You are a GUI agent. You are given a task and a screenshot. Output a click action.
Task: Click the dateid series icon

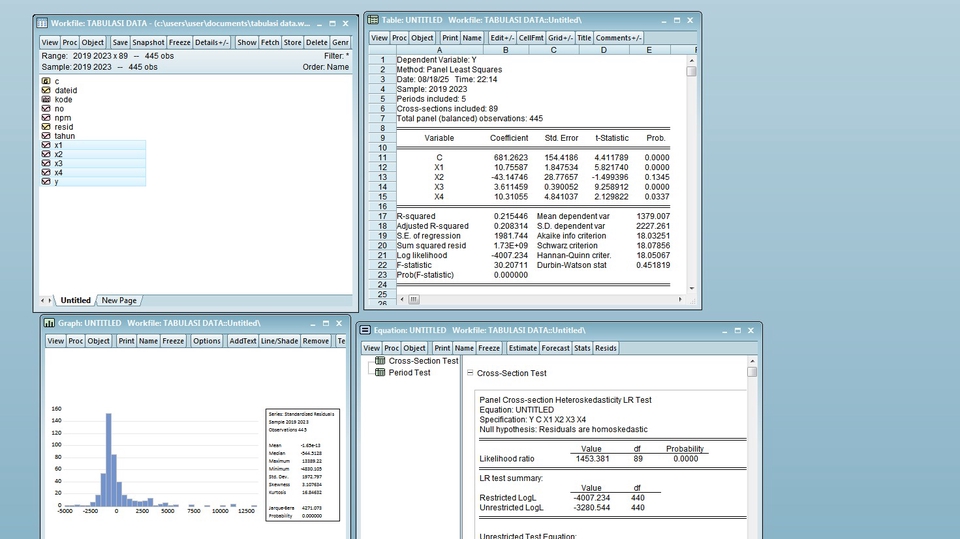(46, 90)
